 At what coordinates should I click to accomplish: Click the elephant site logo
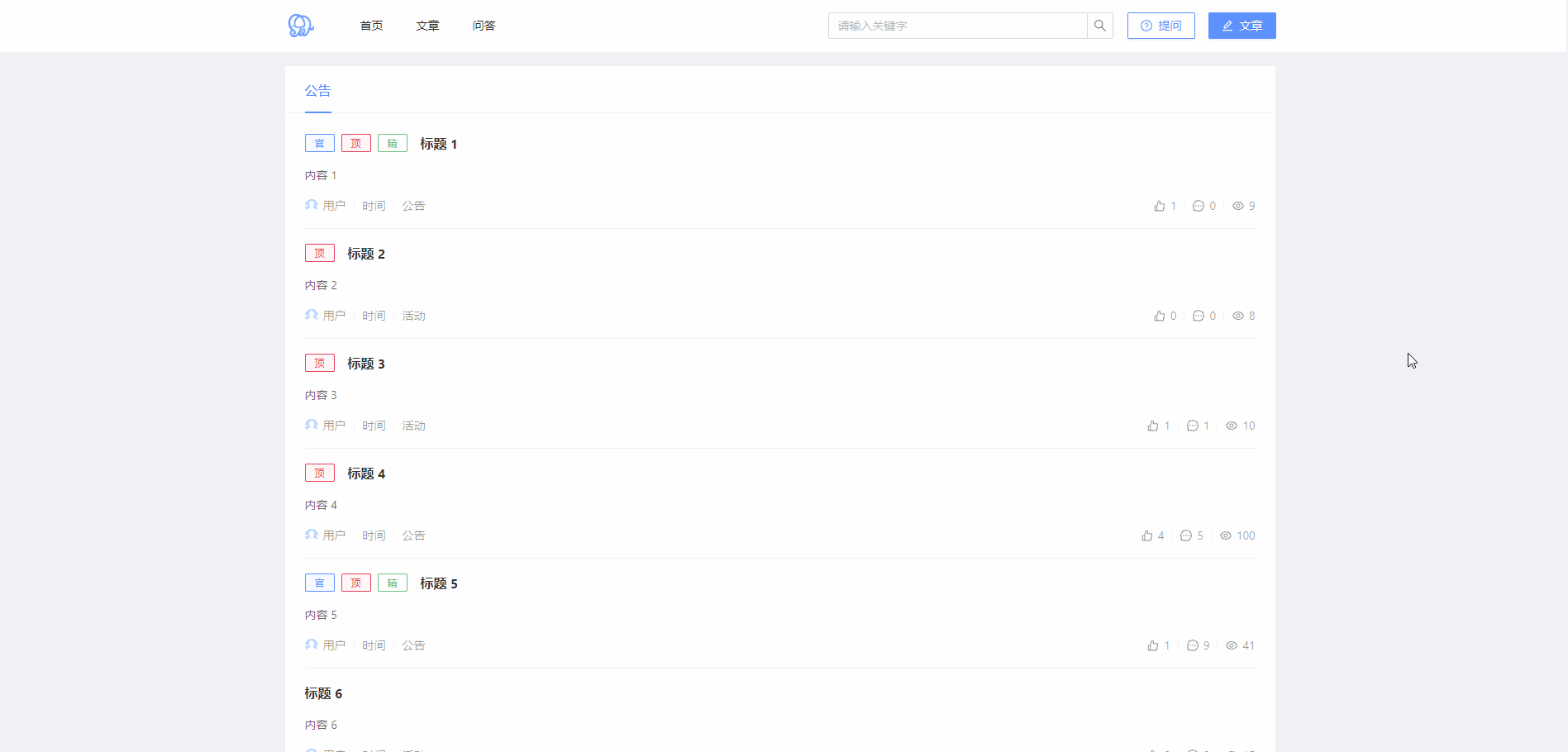point(301,26)
